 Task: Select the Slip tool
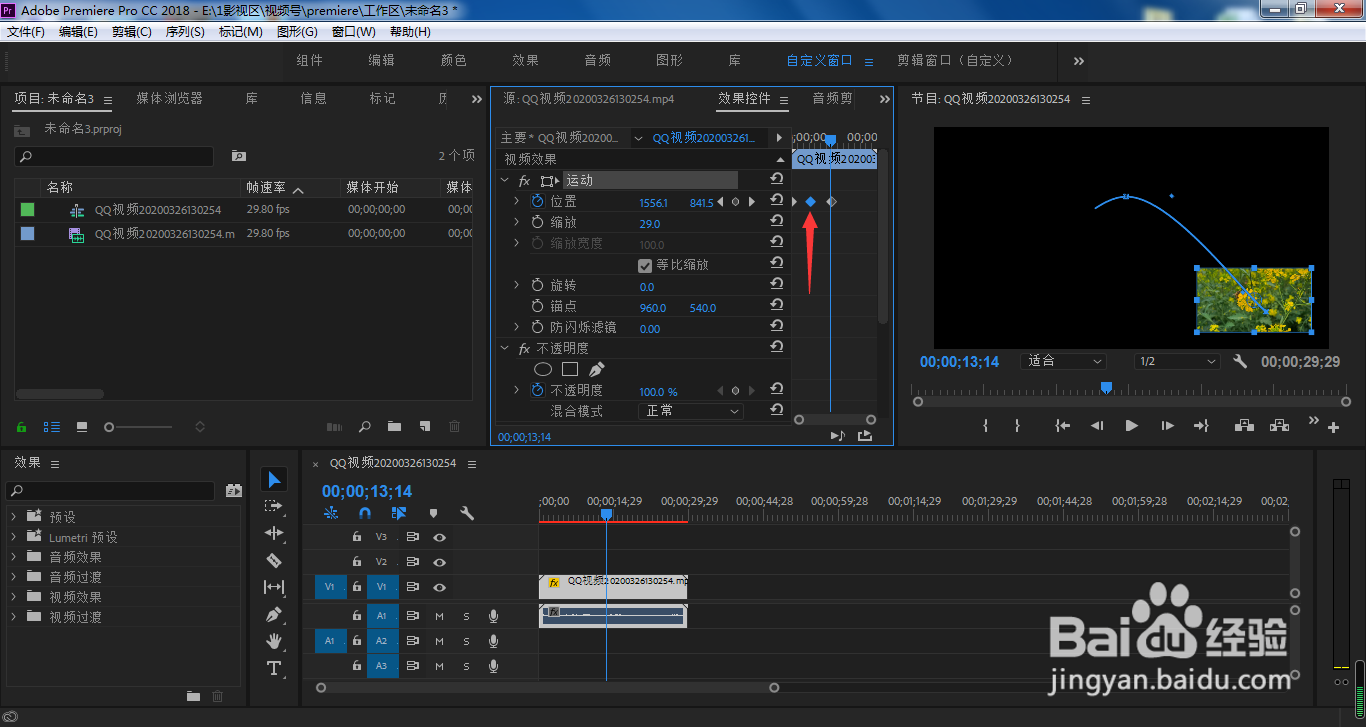coord(274,587)
